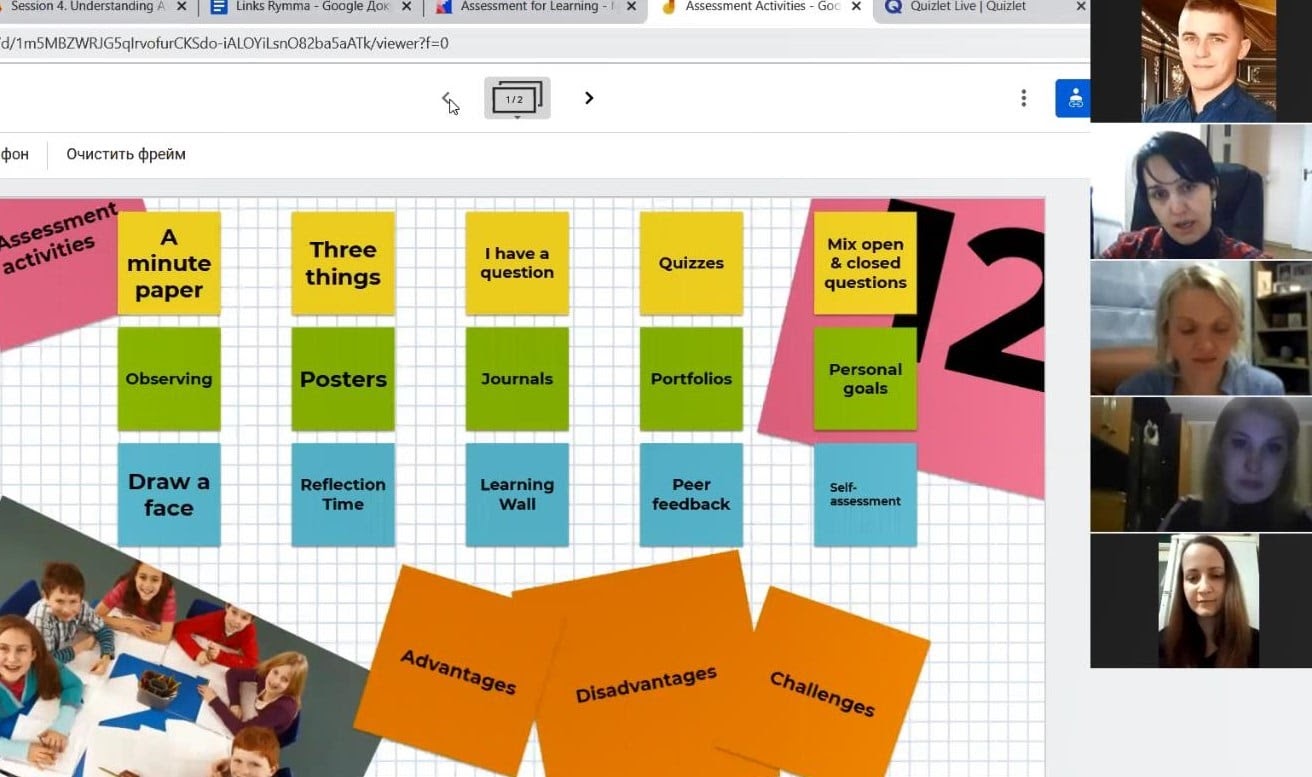
Task: Click the Jamboard icon on Assessment Activities tab
Action: click(x=669, y=7)
